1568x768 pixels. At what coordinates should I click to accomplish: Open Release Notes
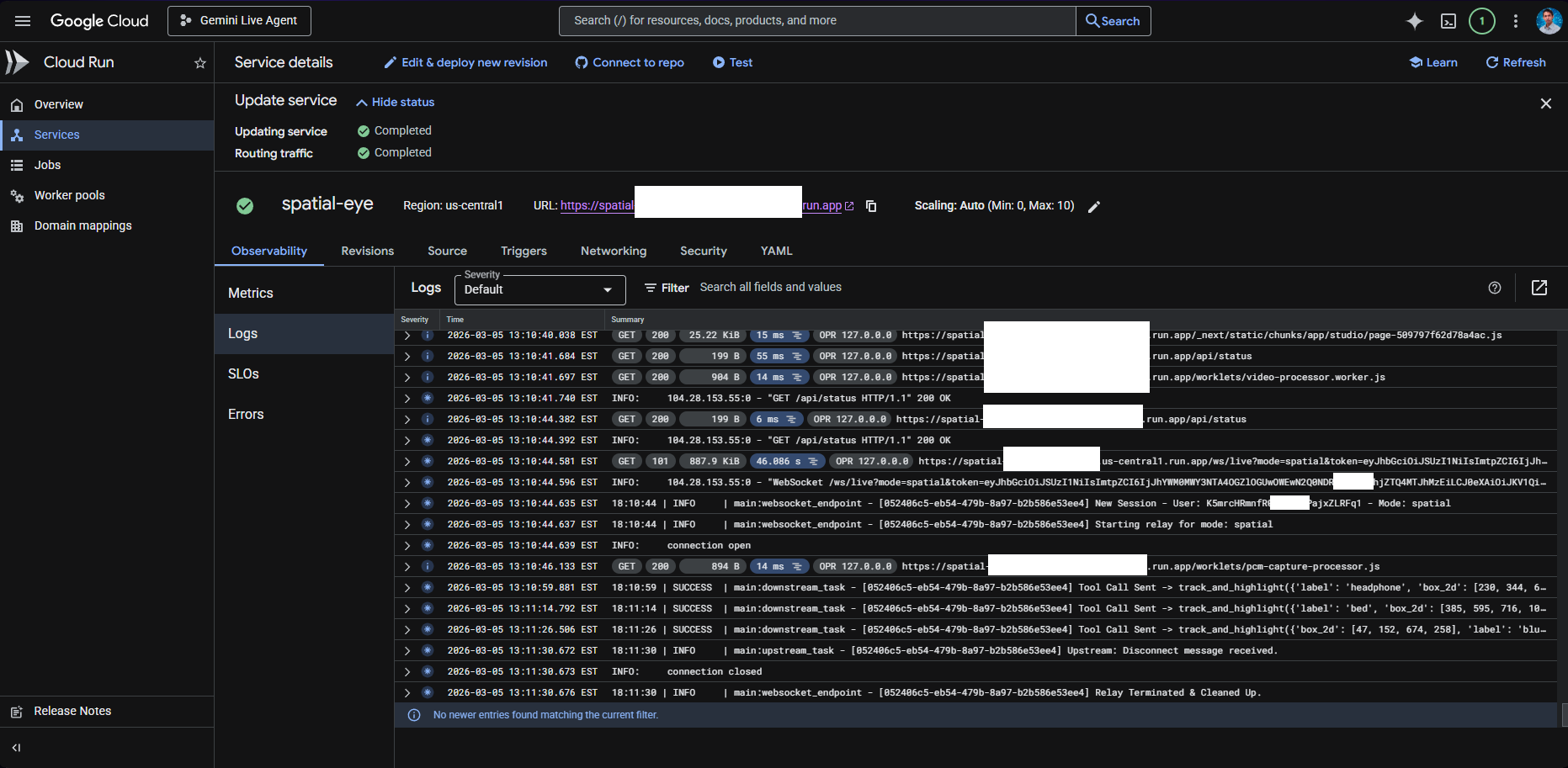click(x=107, y=712)
